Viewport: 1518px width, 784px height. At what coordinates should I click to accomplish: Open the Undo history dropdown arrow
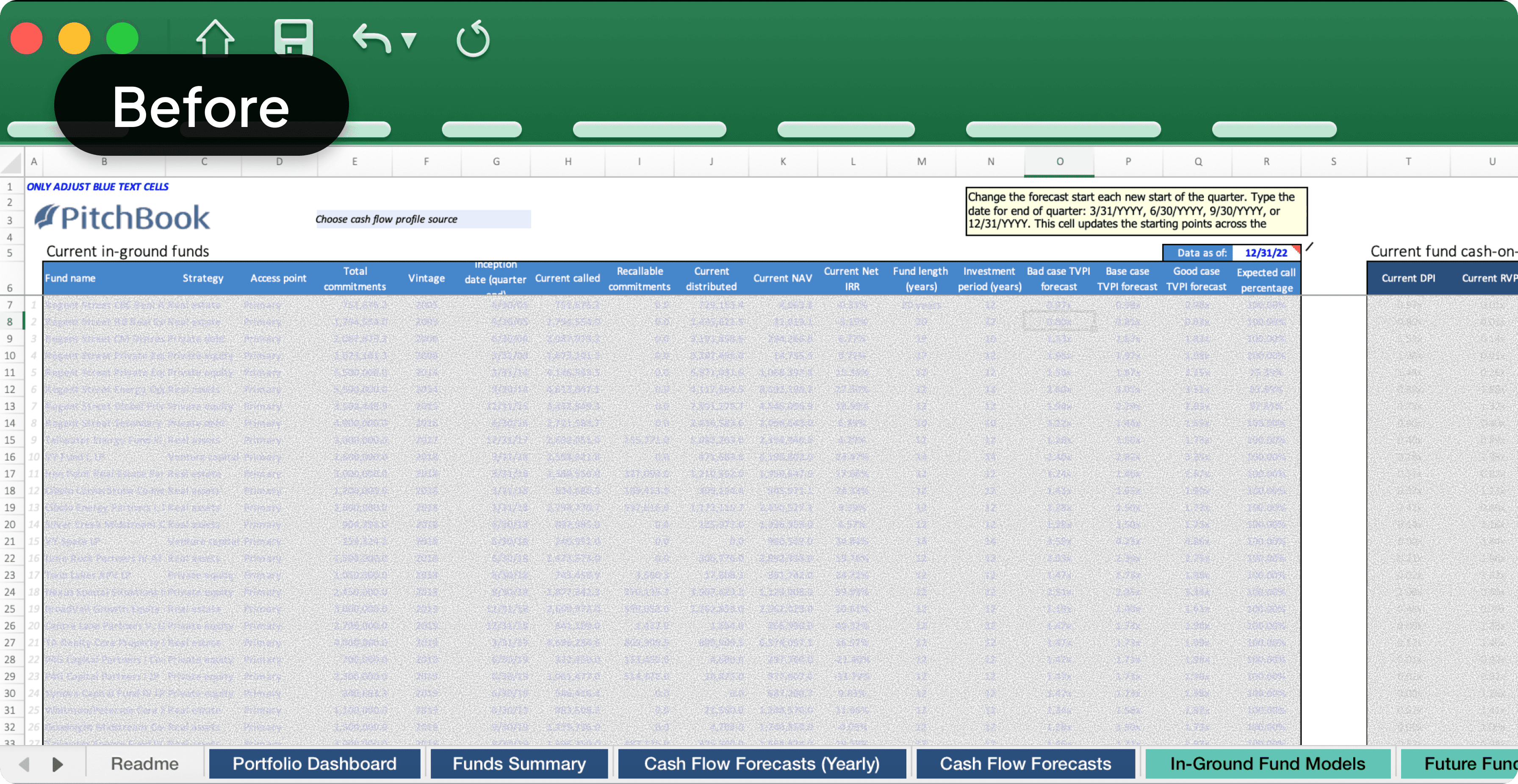pyautogui.click(x=409, y=40)
